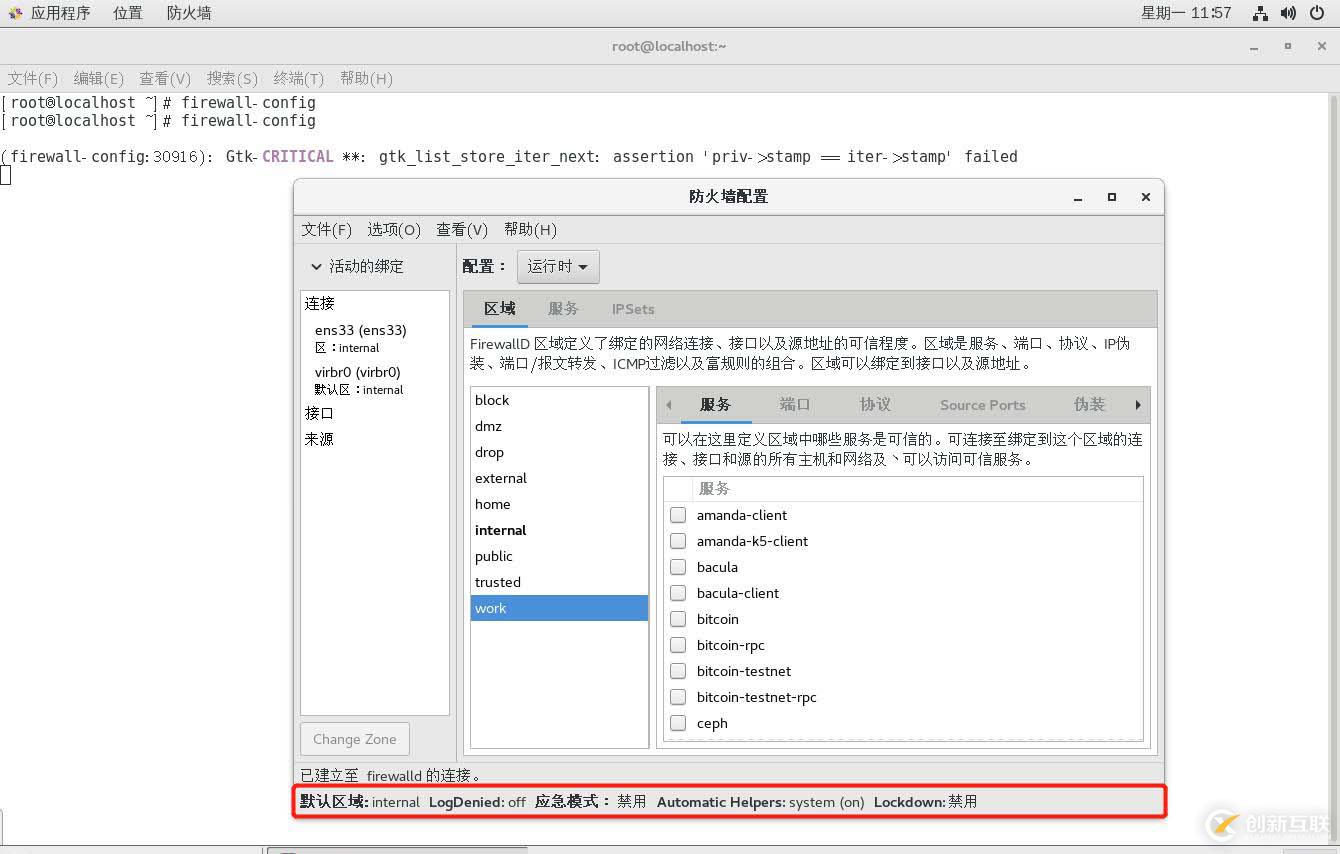Check the ceph service checkbox
The height and width of the screenshot is (854, 1340).
point(678,723)
